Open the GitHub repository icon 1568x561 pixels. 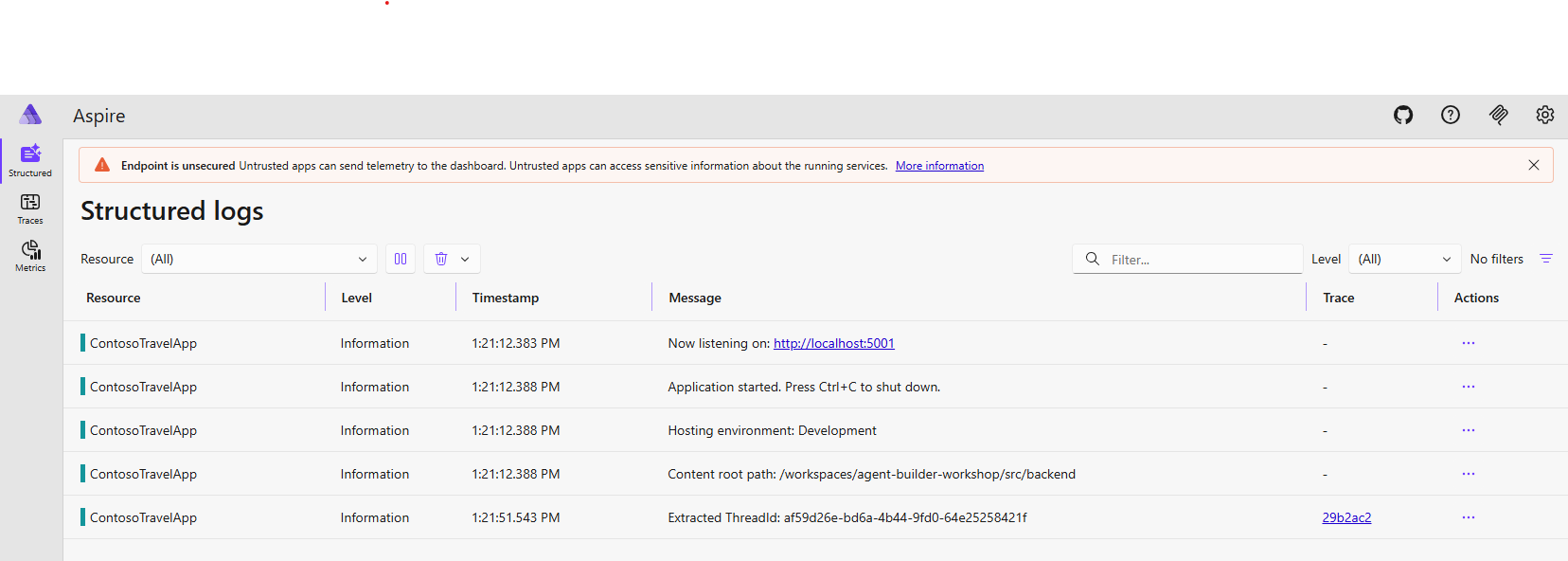1403,115
